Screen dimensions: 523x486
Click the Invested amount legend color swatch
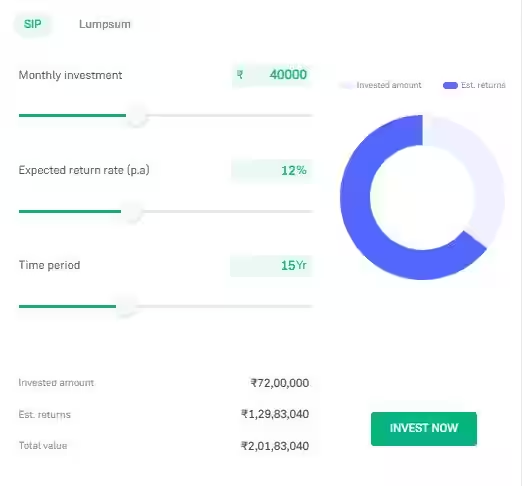coord(346,85)
